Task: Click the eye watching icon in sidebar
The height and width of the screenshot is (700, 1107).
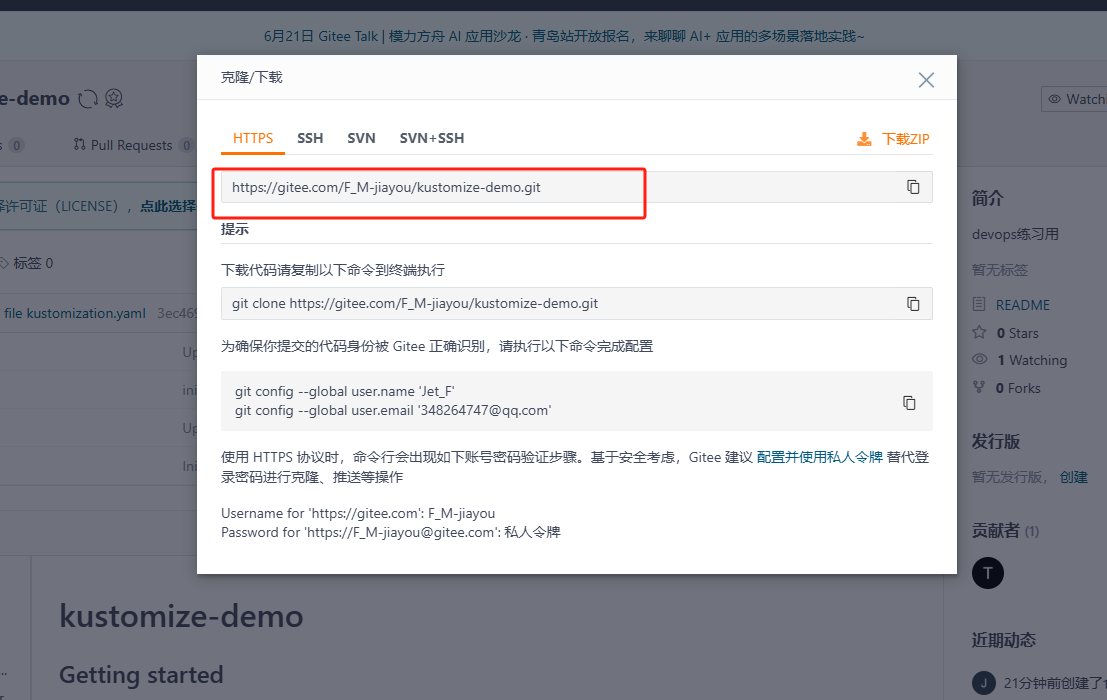Action: [x=979, y=359]
